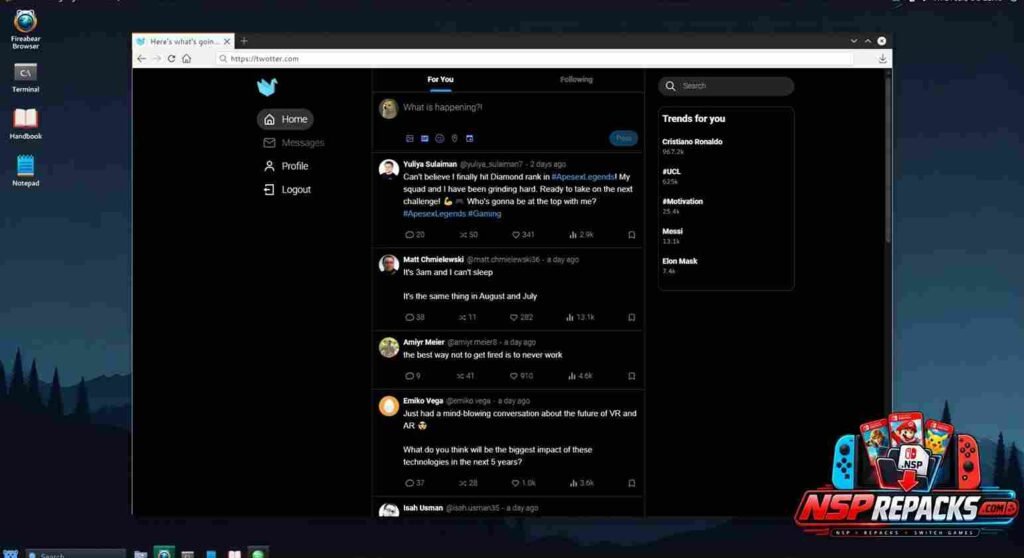Click Matt Chmielewski's avatar
Viewport: 1024px width, 558px height.
click(x=389, y=264)
